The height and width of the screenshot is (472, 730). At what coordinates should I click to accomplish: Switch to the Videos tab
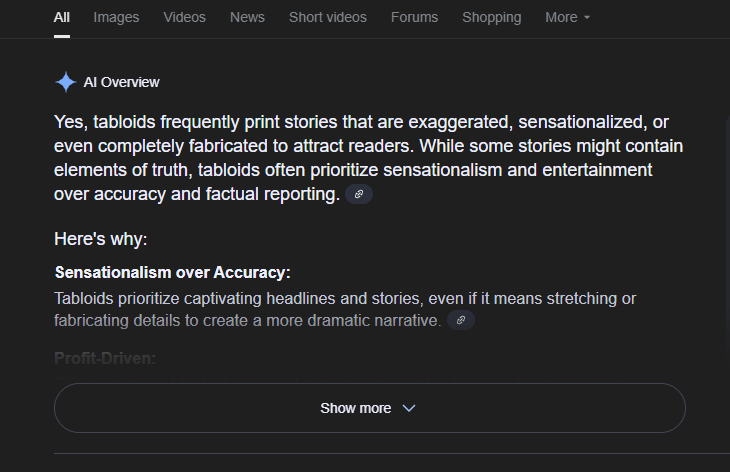click(184, 17)
